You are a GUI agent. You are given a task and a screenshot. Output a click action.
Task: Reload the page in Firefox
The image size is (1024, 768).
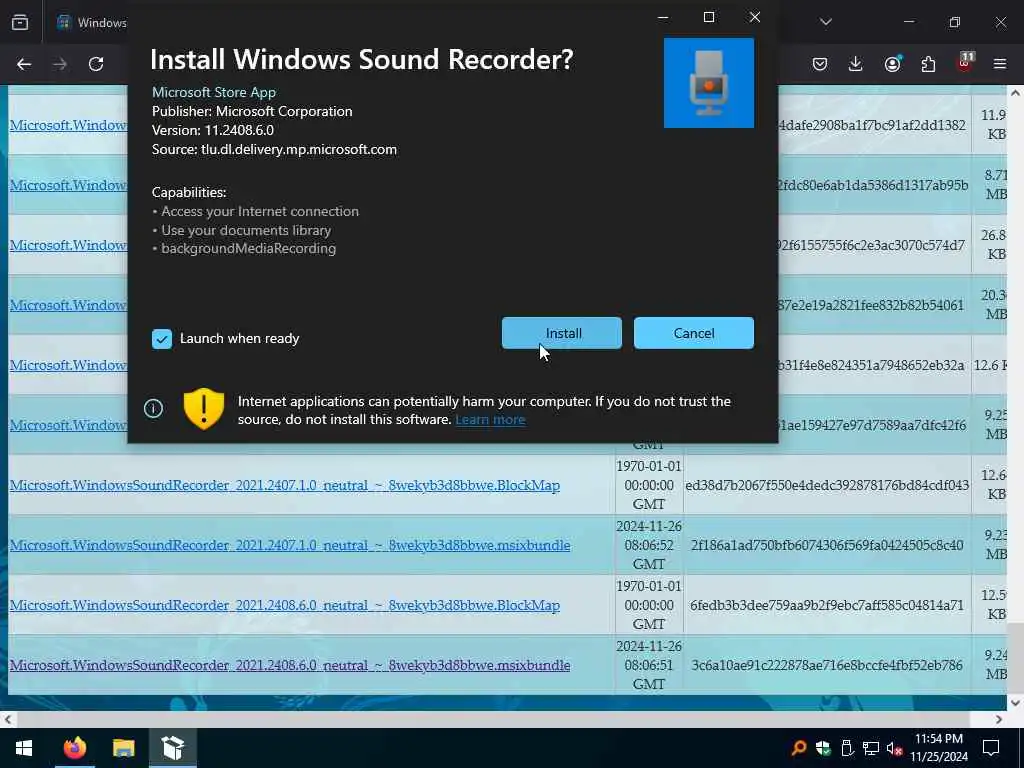[x=96, y=64]
